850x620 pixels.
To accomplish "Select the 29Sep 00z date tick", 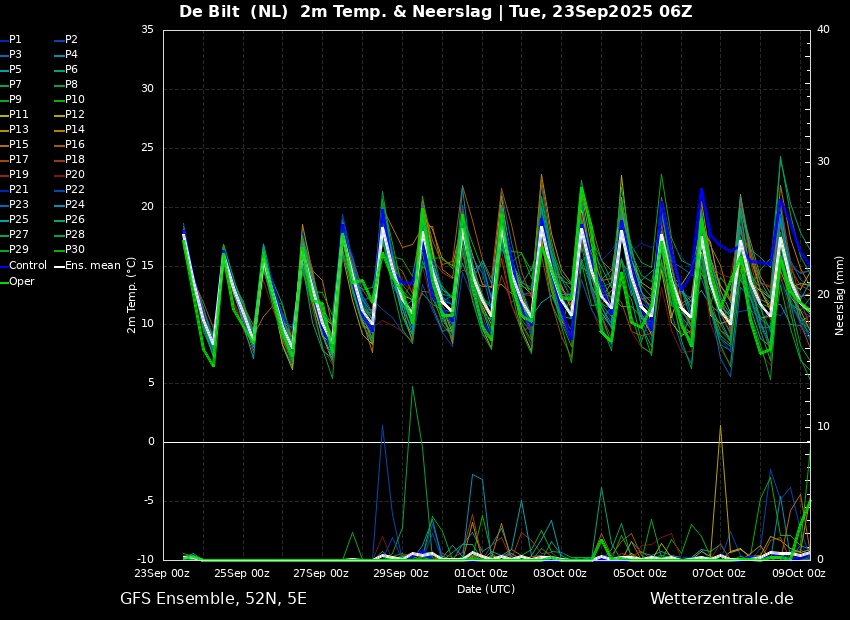I will [401, 574].
